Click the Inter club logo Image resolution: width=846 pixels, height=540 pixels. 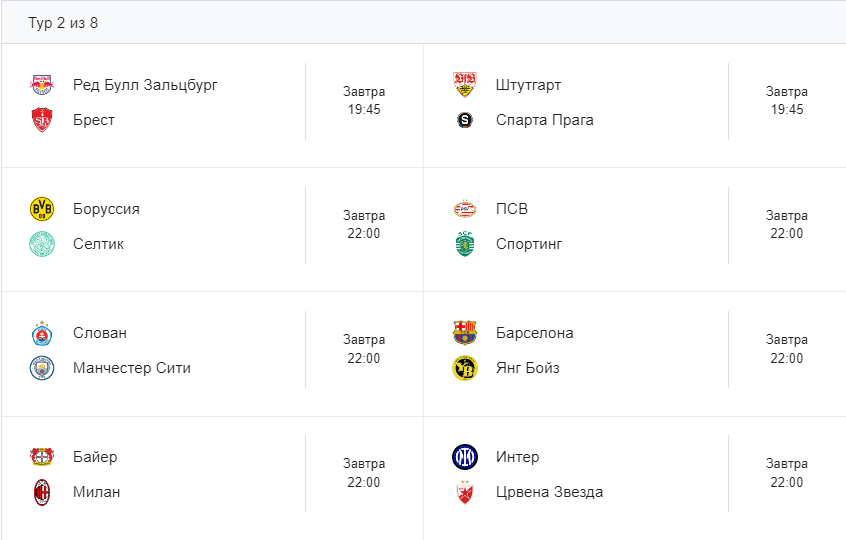click(464, 457)
